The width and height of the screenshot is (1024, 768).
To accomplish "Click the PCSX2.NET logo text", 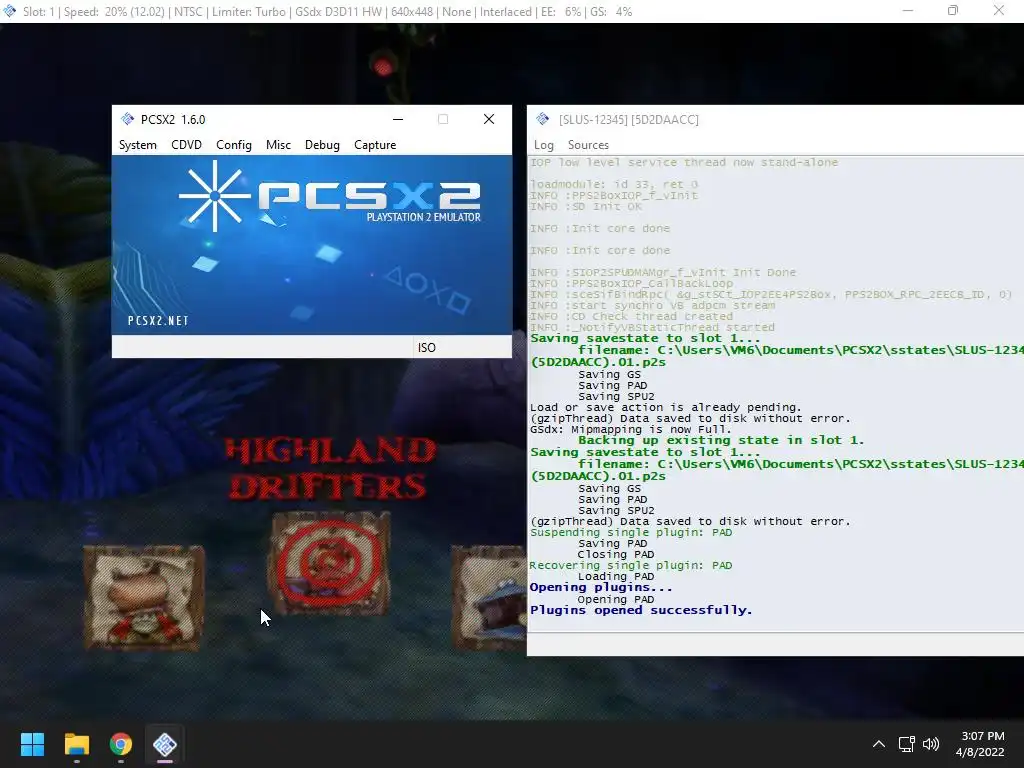I will click(158, 321).
